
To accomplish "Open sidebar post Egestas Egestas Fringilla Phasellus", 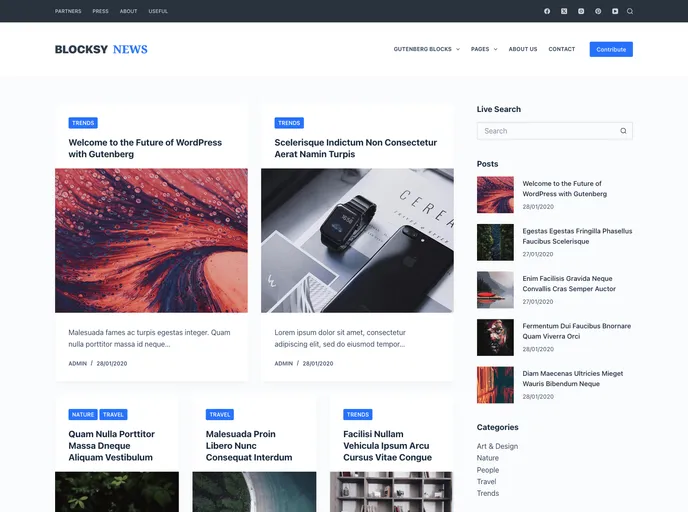I will click(577, 236).
